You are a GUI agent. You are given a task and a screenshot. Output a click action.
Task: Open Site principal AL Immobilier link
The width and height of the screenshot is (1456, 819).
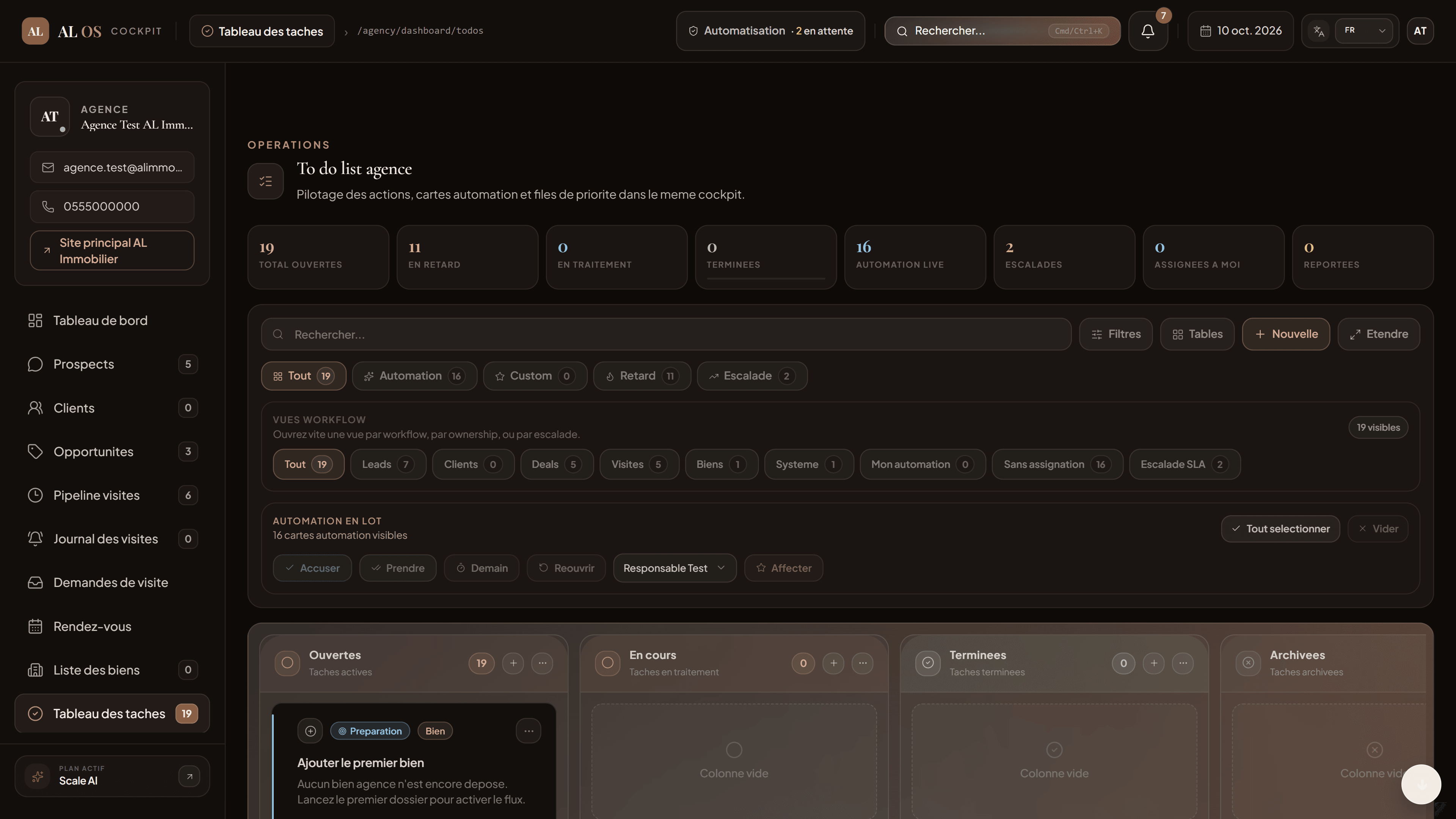[112, 250]
